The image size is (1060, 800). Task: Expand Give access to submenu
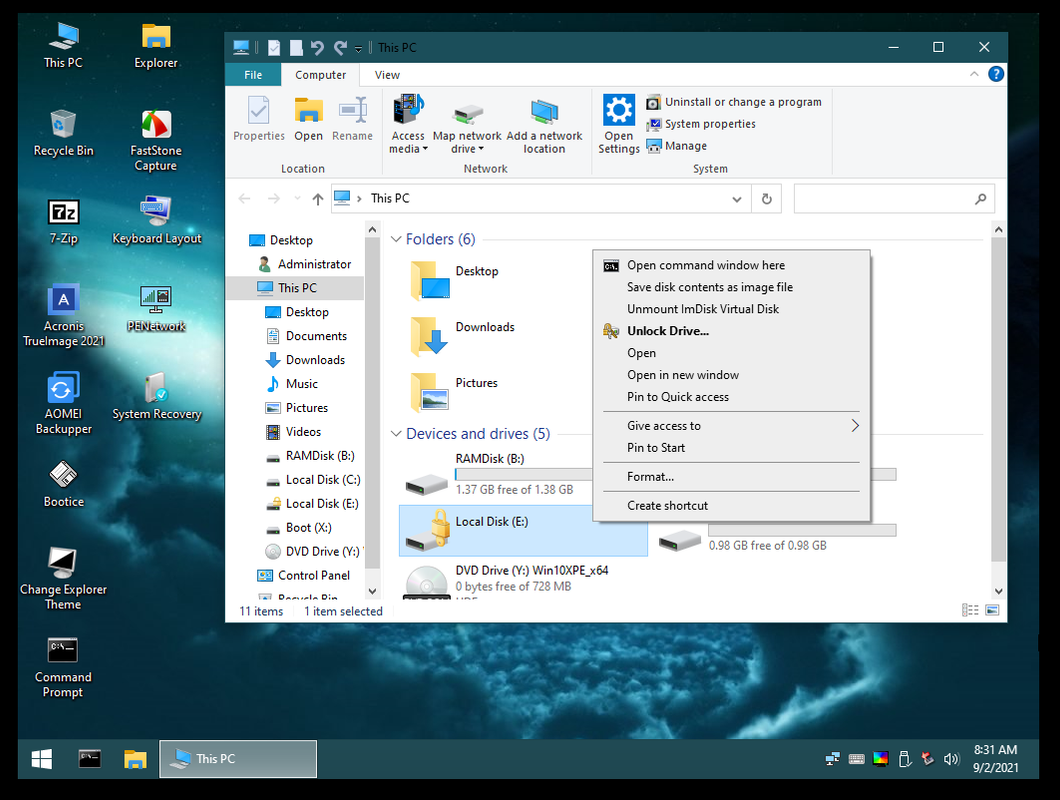[731, 425]
